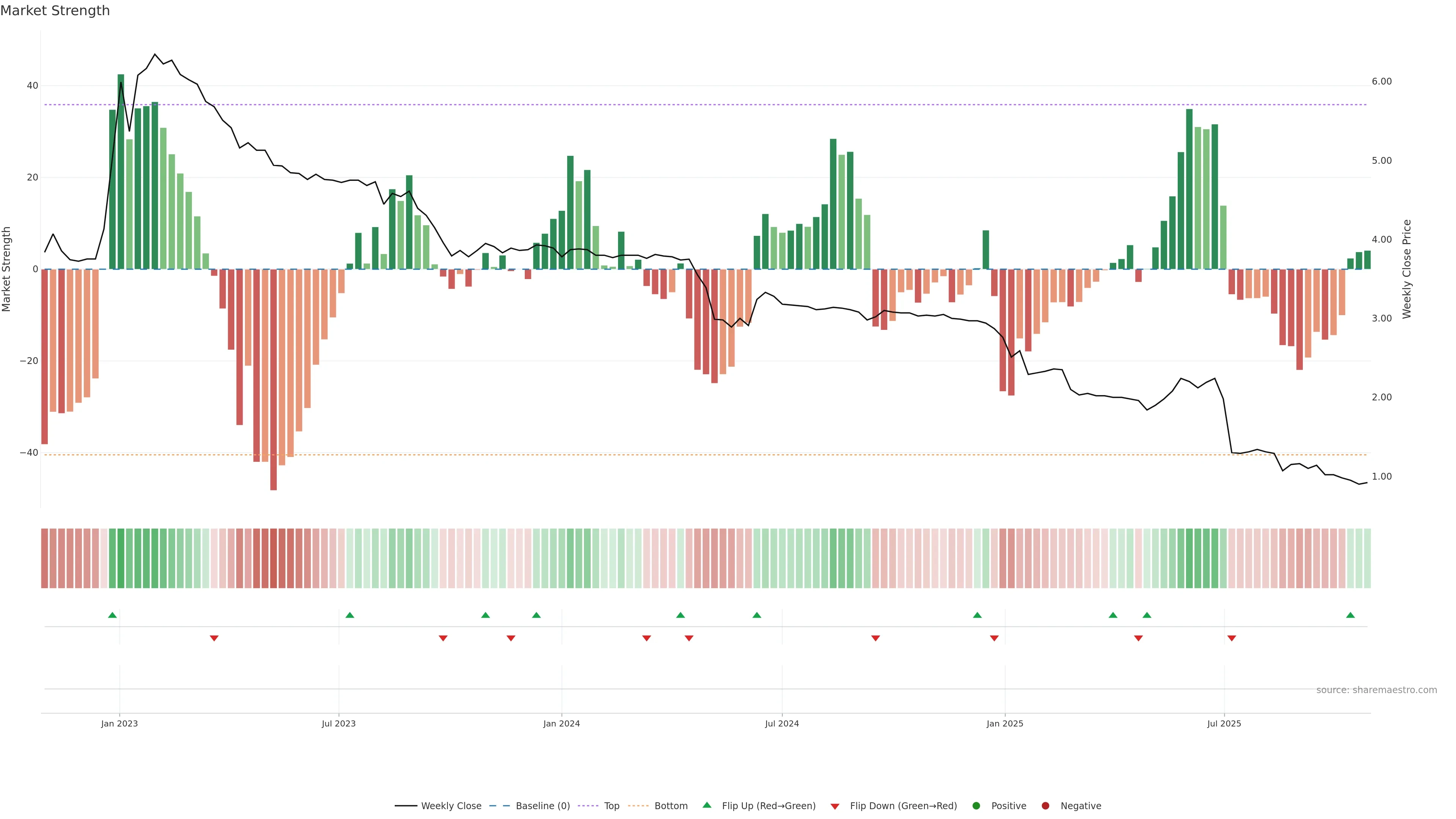The height and width of the screenshot is (819, 1456).
Task: Click the Jan 2024 axis label
Action: [561, 723]
